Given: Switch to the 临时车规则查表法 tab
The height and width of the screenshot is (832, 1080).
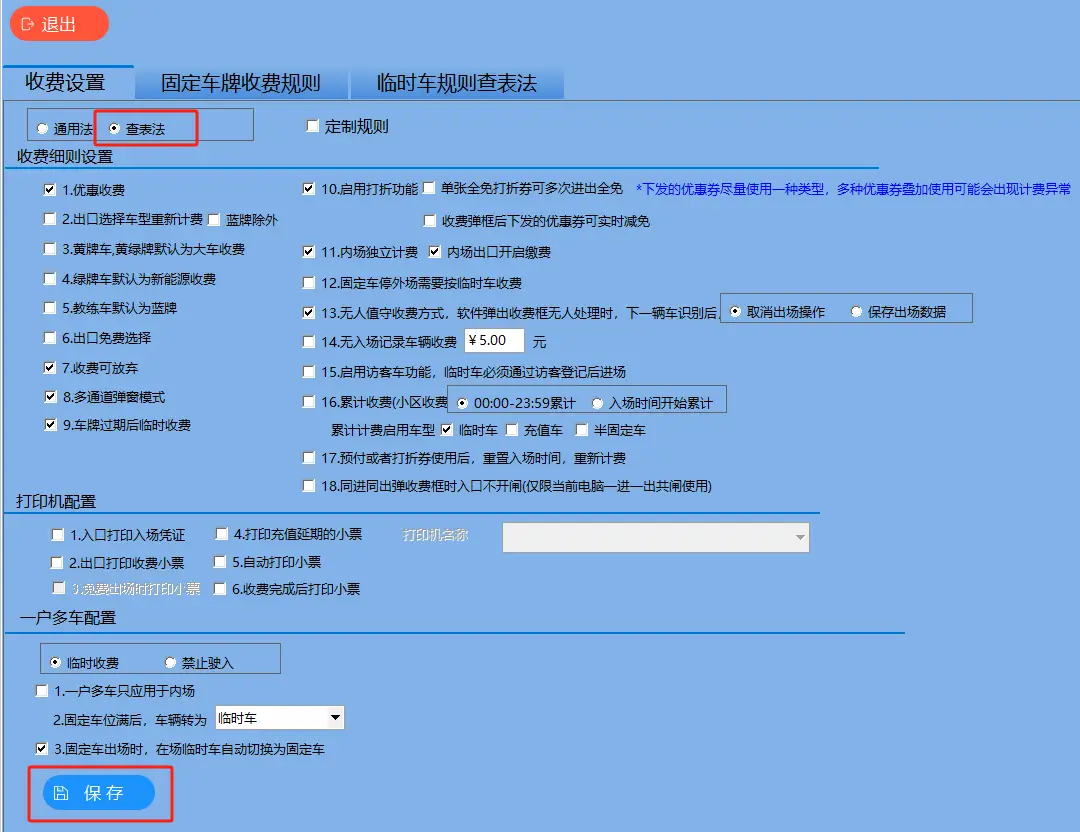Looking at the screenshot, I should coord(457,83).
